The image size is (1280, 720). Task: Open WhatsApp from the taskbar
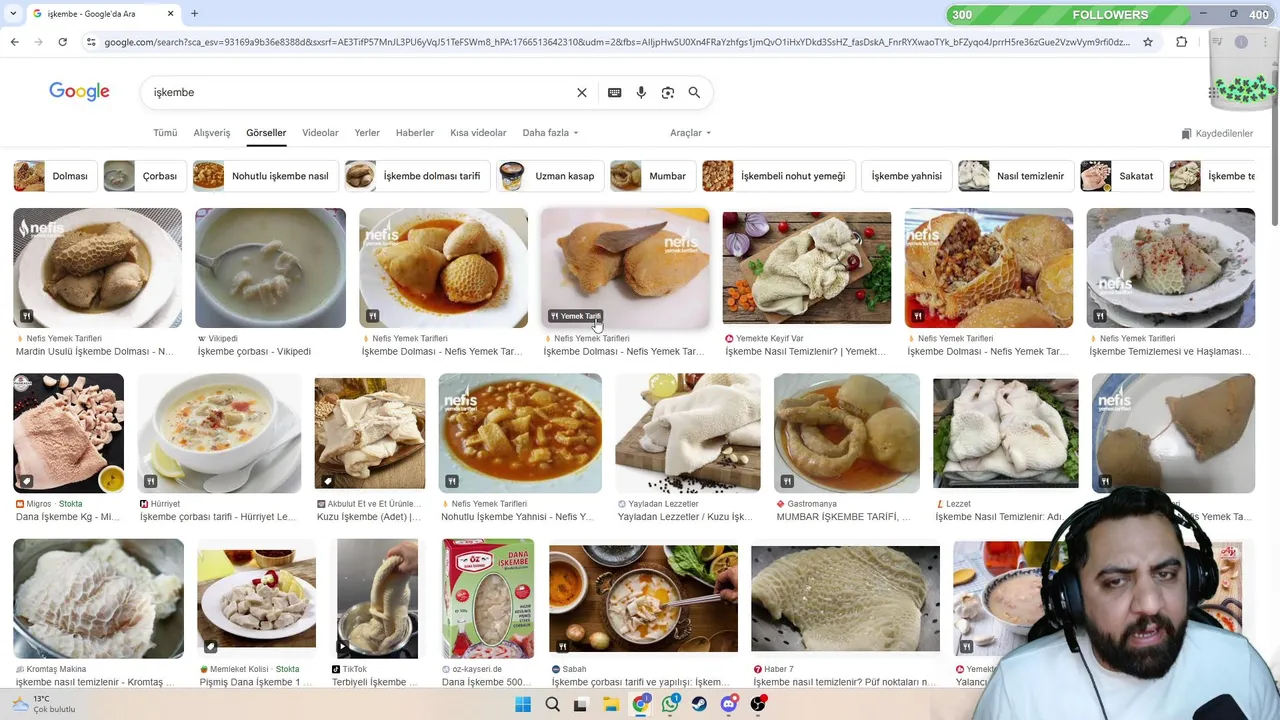click(670, 704)
